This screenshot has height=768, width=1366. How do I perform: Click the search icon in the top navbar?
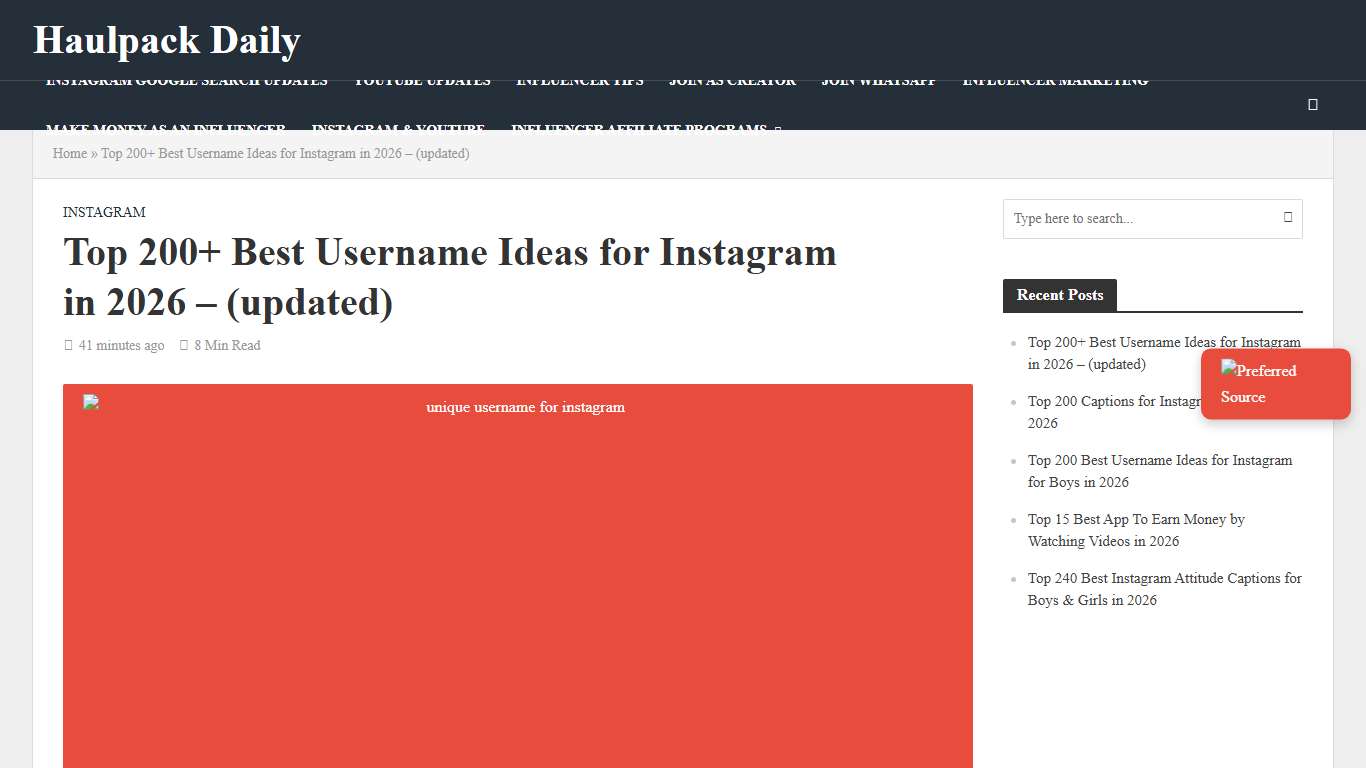1312,104
